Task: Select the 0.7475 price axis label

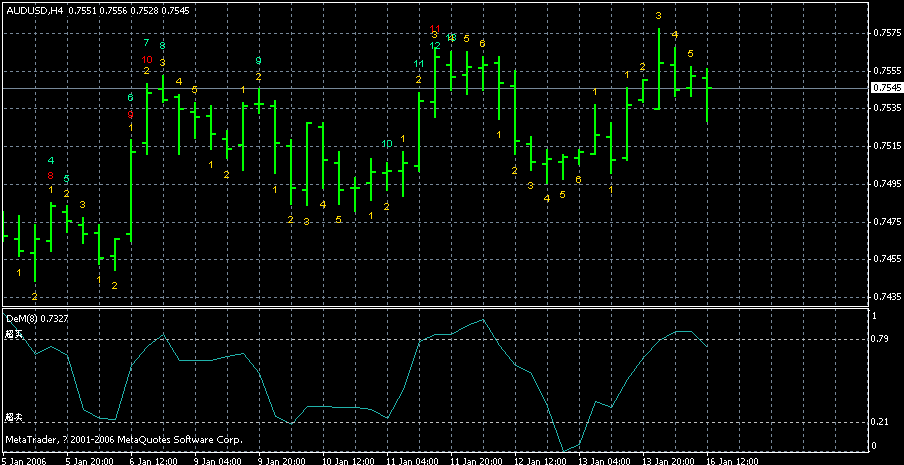Action: (886, 222)
